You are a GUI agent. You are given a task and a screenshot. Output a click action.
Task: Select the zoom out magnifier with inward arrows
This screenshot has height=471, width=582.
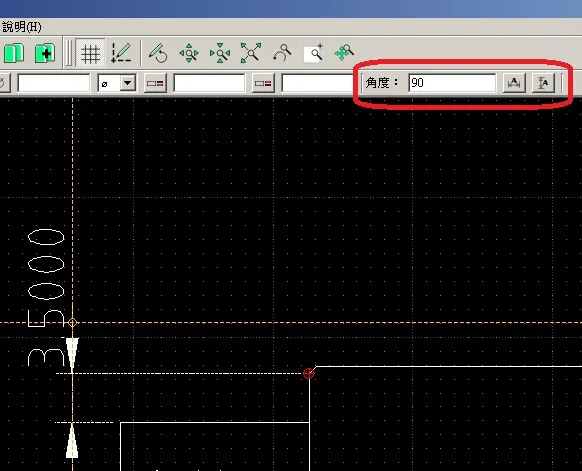[220, 53]
